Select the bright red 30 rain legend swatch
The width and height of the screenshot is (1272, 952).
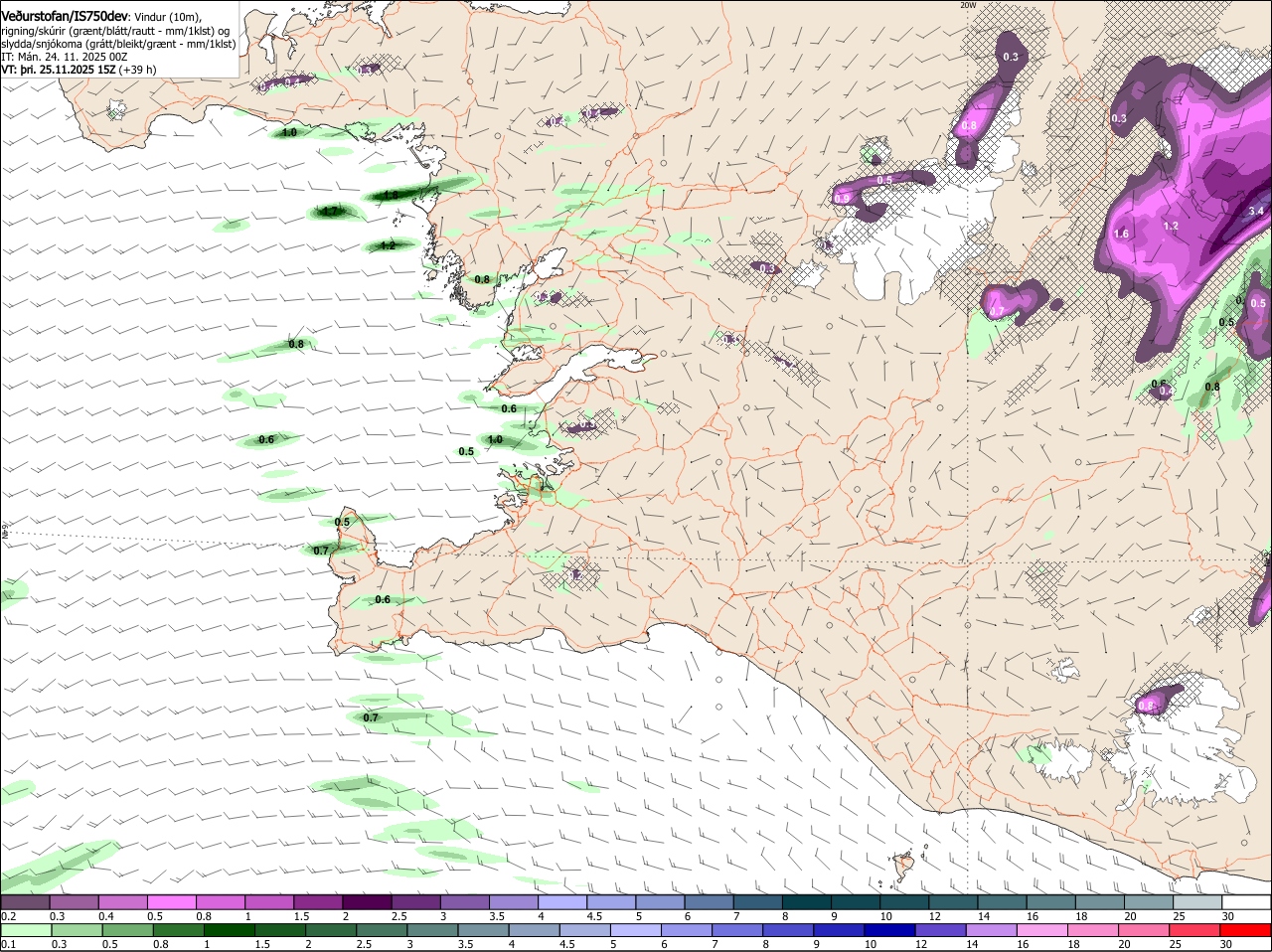click(1246, 929)
